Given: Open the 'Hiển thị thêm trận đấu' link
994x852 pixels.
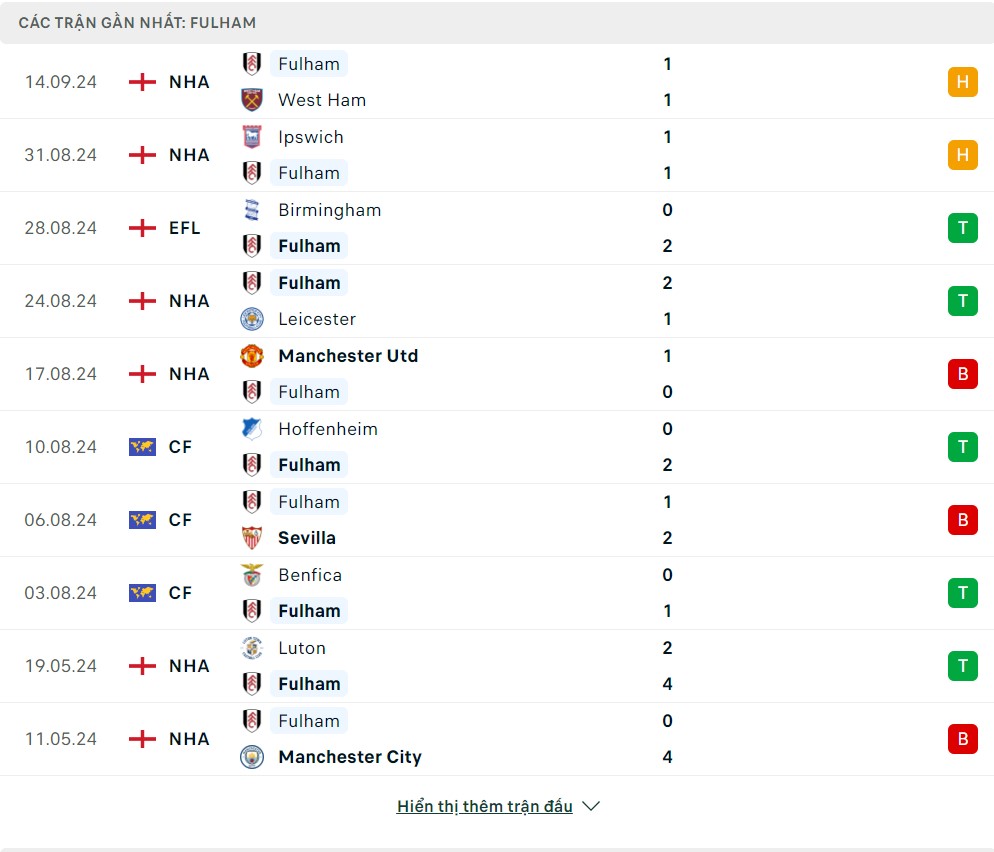Looking at the screenshot, I should coord(484,806).
